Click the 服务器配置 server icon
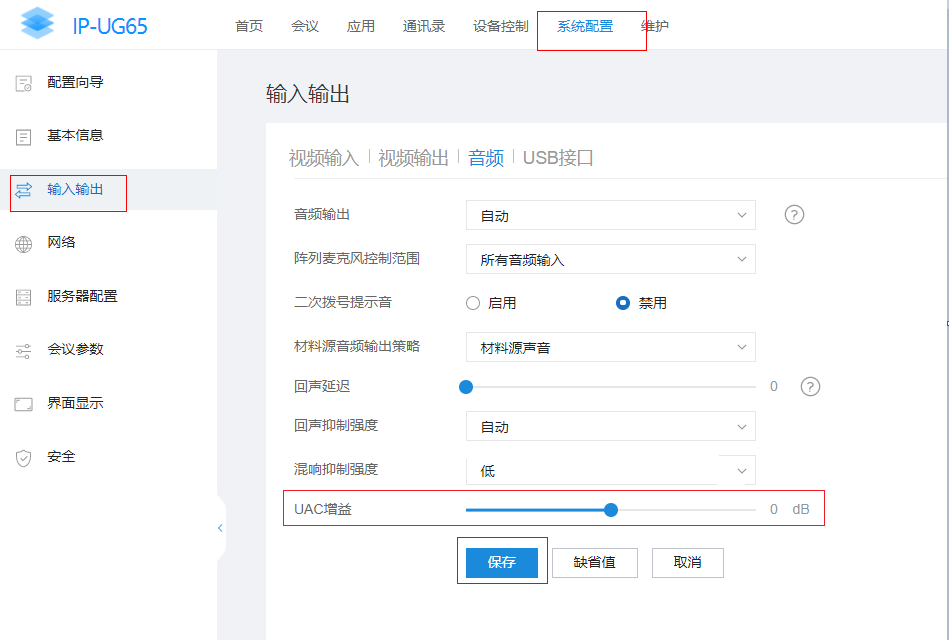 [x=24, y=297]
